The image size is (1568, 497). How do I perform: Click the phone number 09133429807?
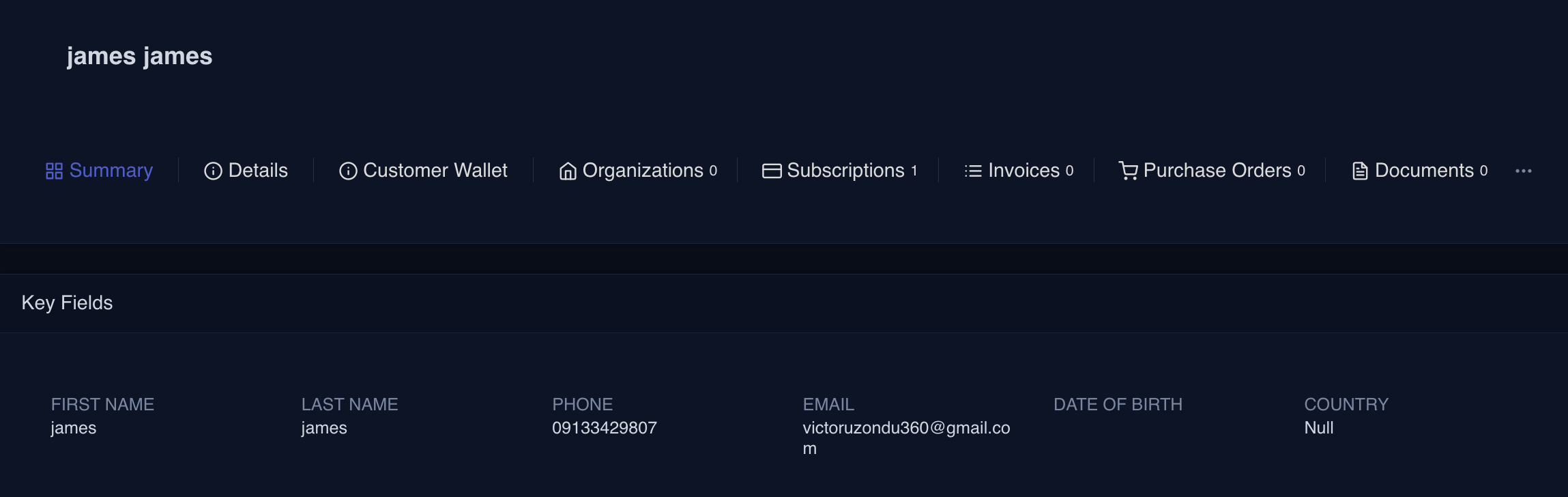pyautogui.click(x=604, y=428)
